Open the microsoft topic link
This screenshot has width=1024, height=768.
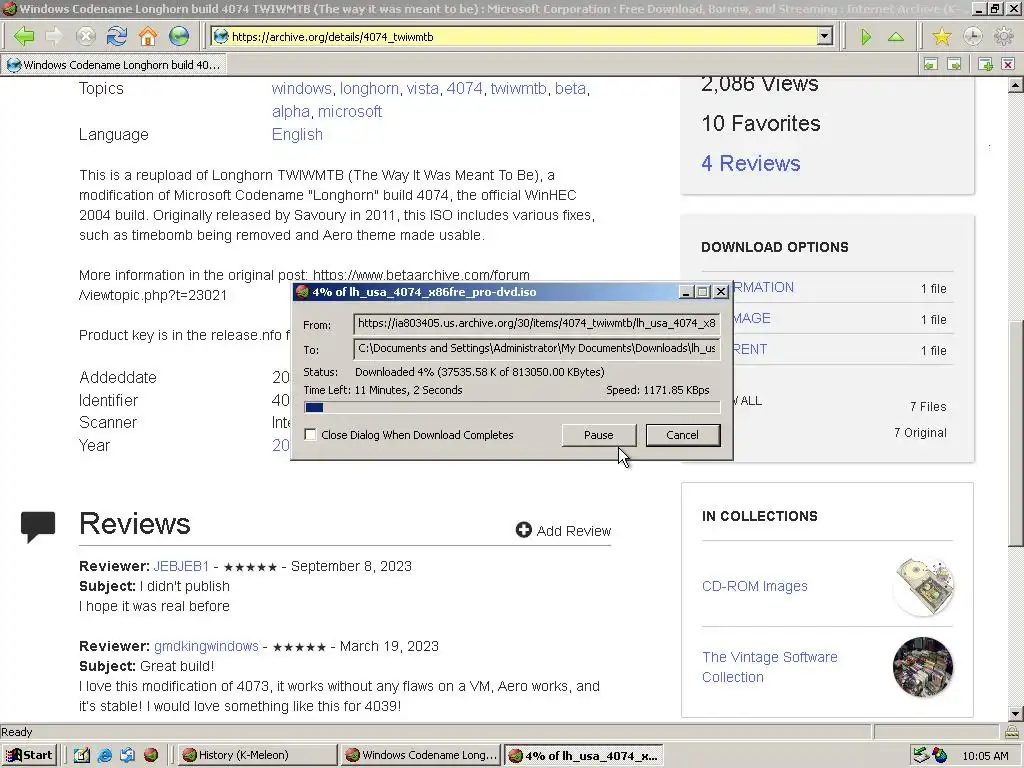click(349, 111)
